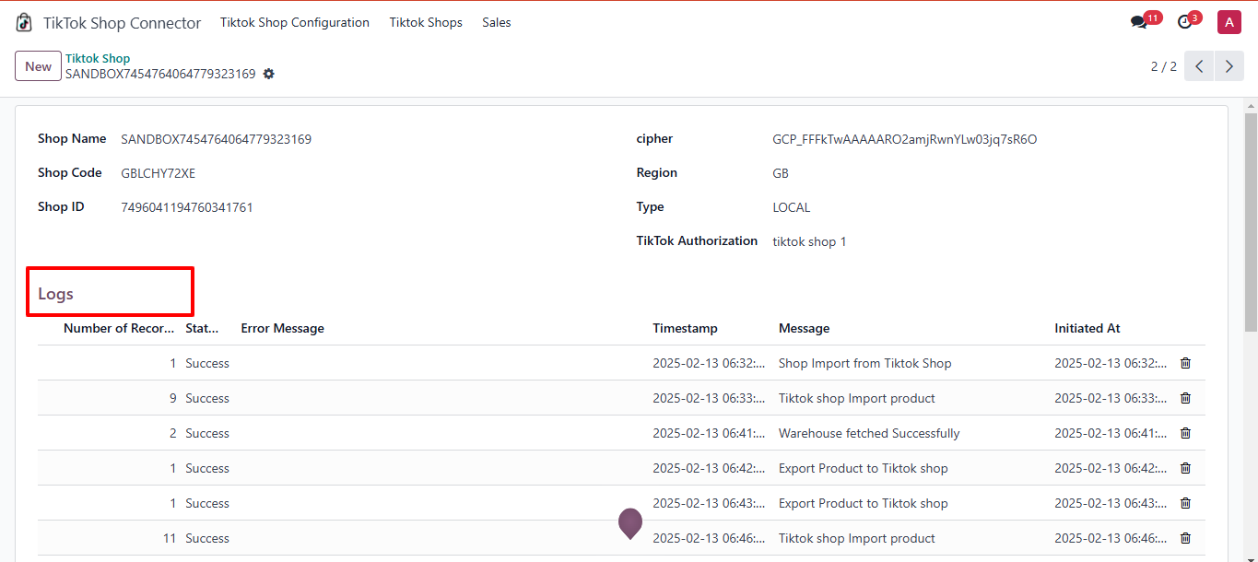
Task: Open the chat messages icon
Action: 1140,22
